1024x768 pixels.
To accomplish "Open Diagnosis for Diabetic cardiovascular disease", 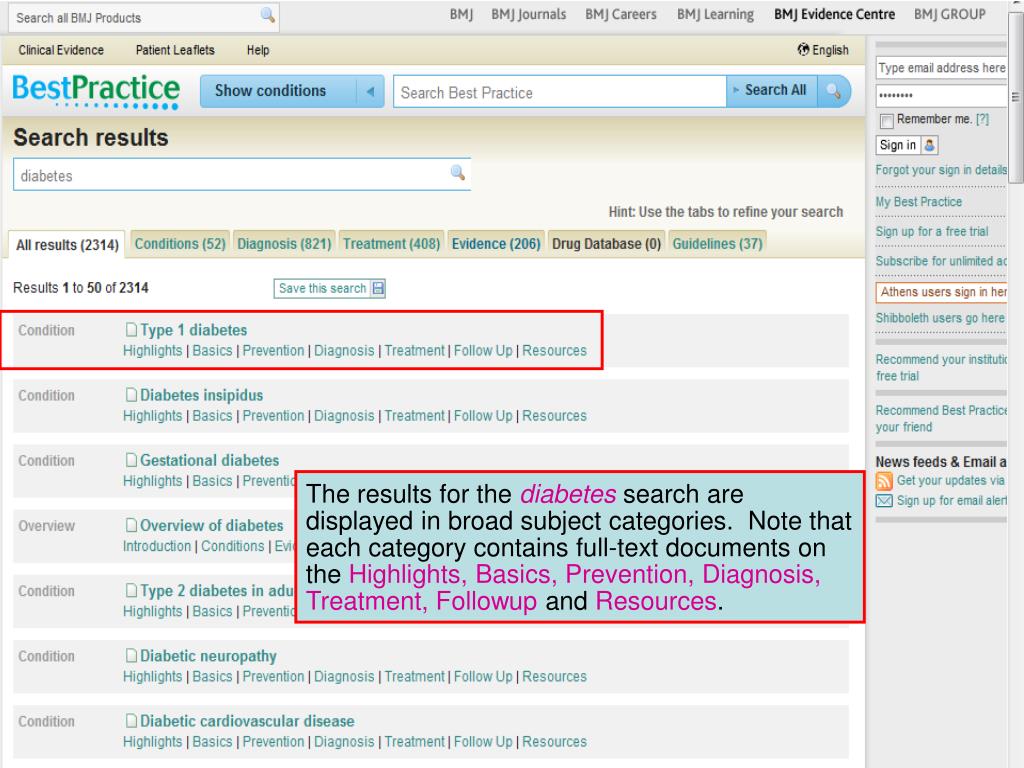I will click(344, 742).
